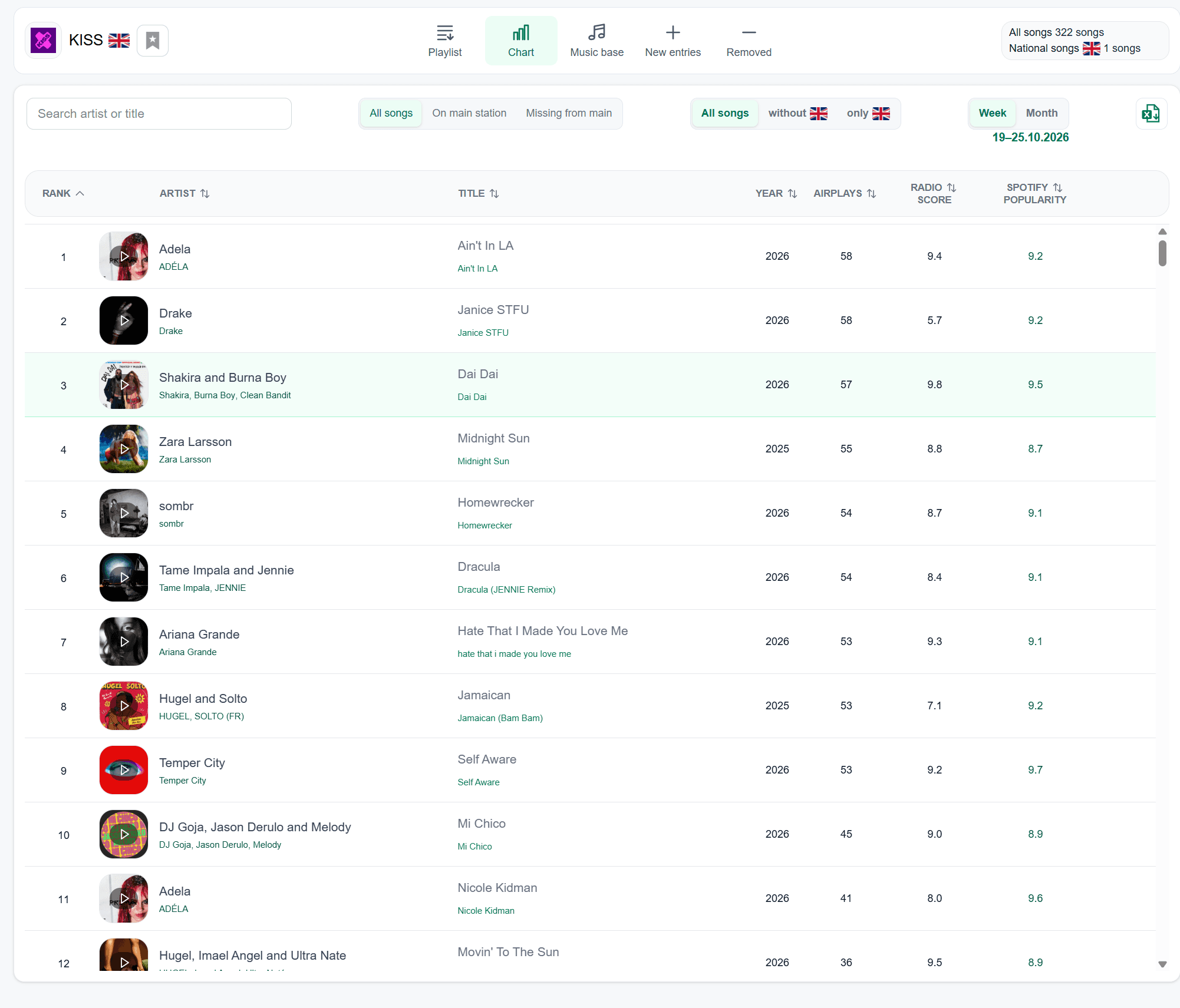This screenshot has height=1008, width=1180.
Task: Play Ariana Grande track preview
Action: point(124,642)
